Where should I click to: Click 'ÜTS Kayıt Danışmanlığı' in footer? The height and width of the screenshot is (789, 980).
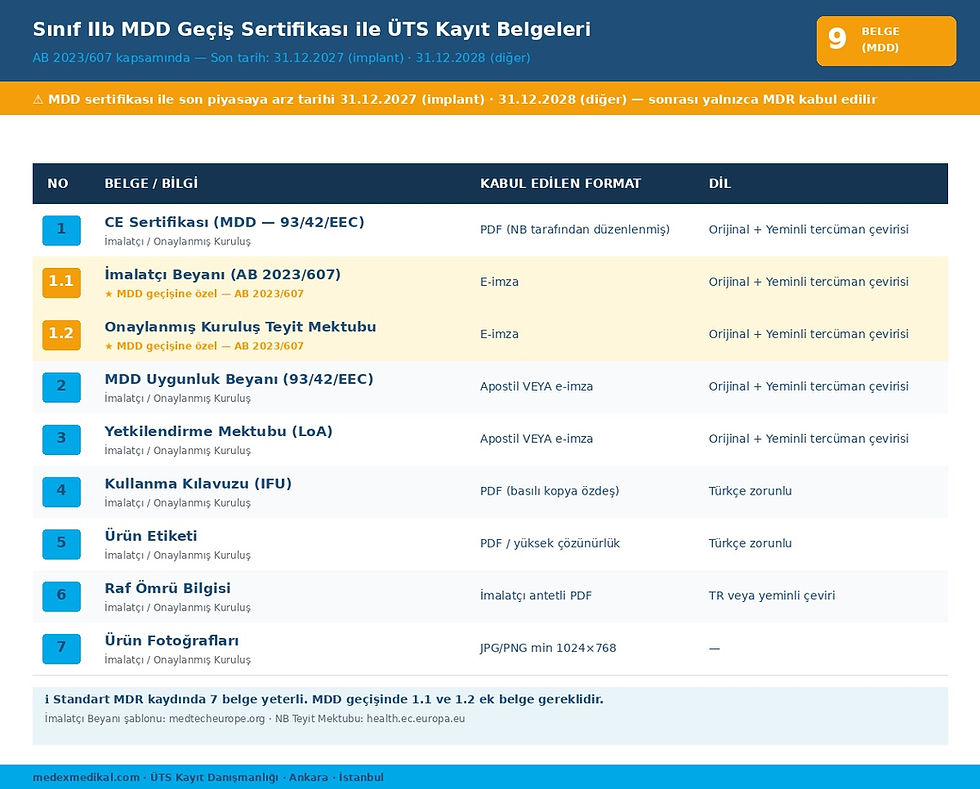point(214,777)
